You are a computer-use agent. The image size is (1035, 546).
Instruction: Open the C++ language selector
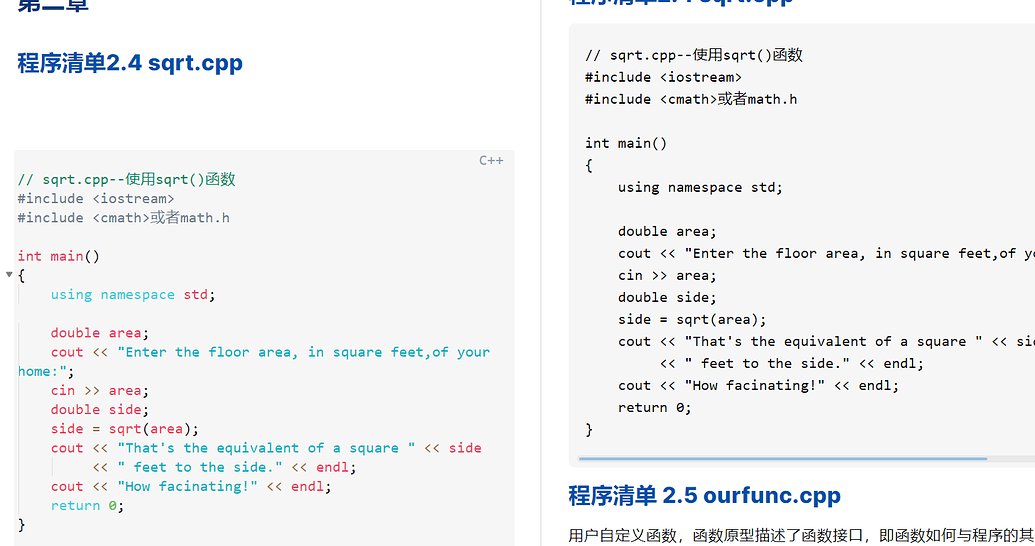[x=490, y=160]
